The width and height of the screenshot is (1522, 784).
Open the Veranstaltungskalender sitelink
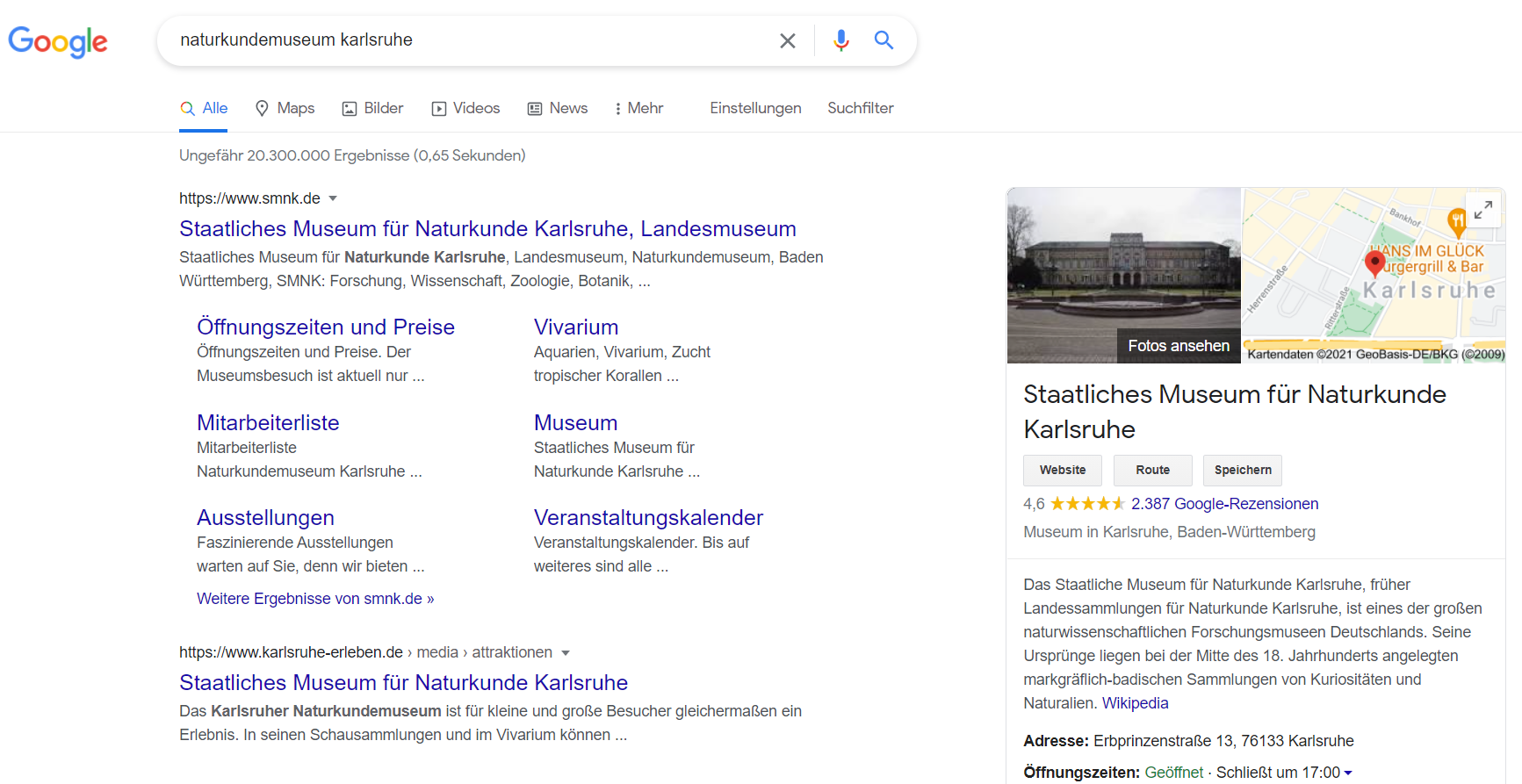click(648, 518)
